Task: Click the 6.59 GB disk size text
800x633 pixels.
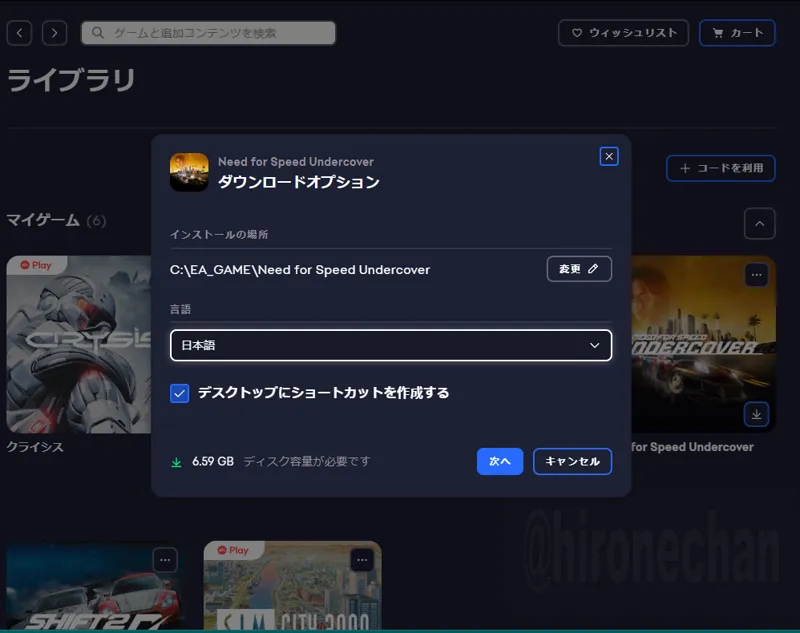Action: point(213,462)
